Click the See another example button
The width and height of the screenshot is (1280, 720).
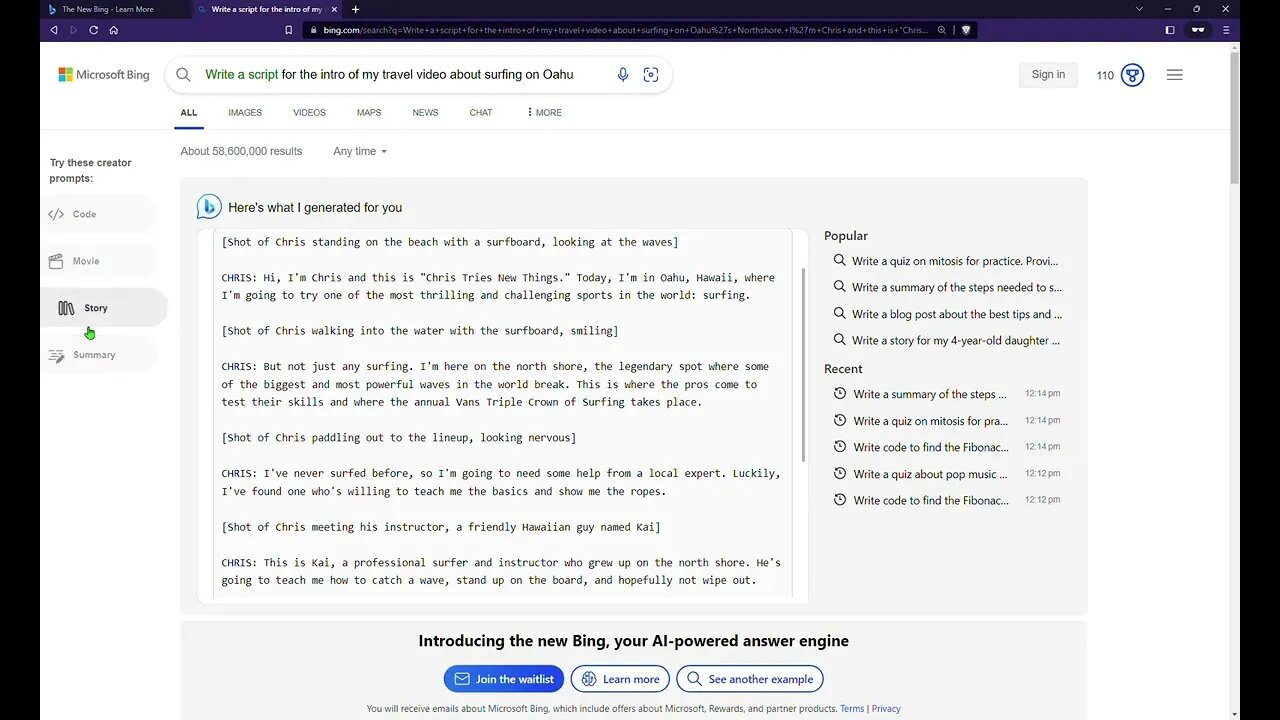750,679
